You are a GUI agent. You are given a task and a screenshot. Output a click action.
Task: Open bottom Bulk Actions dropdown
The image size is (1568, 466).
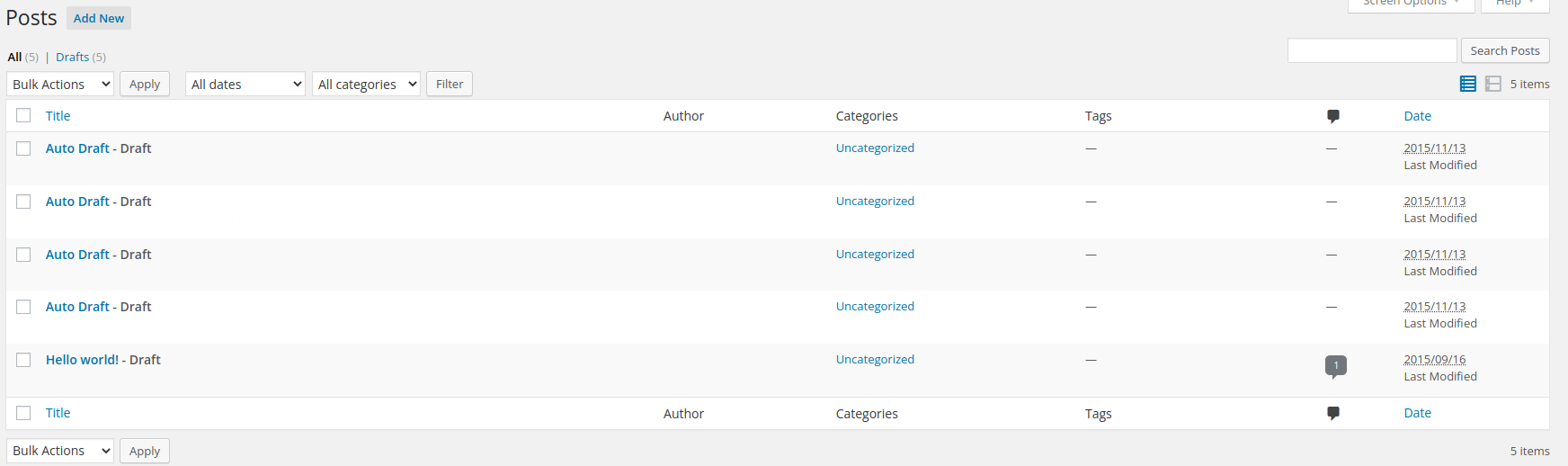60,451
